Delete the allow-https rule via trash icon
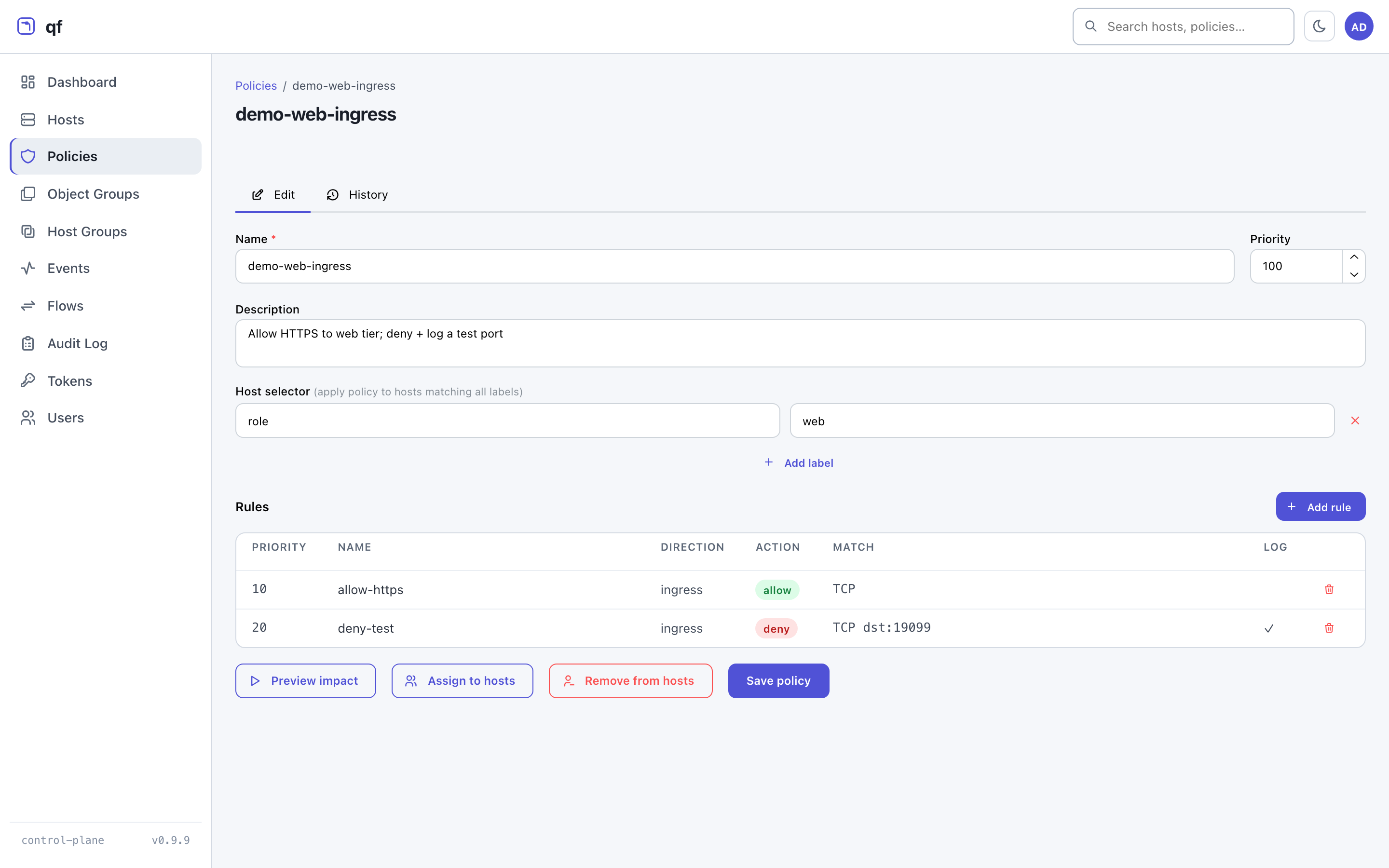 (x=1329, y=590)
